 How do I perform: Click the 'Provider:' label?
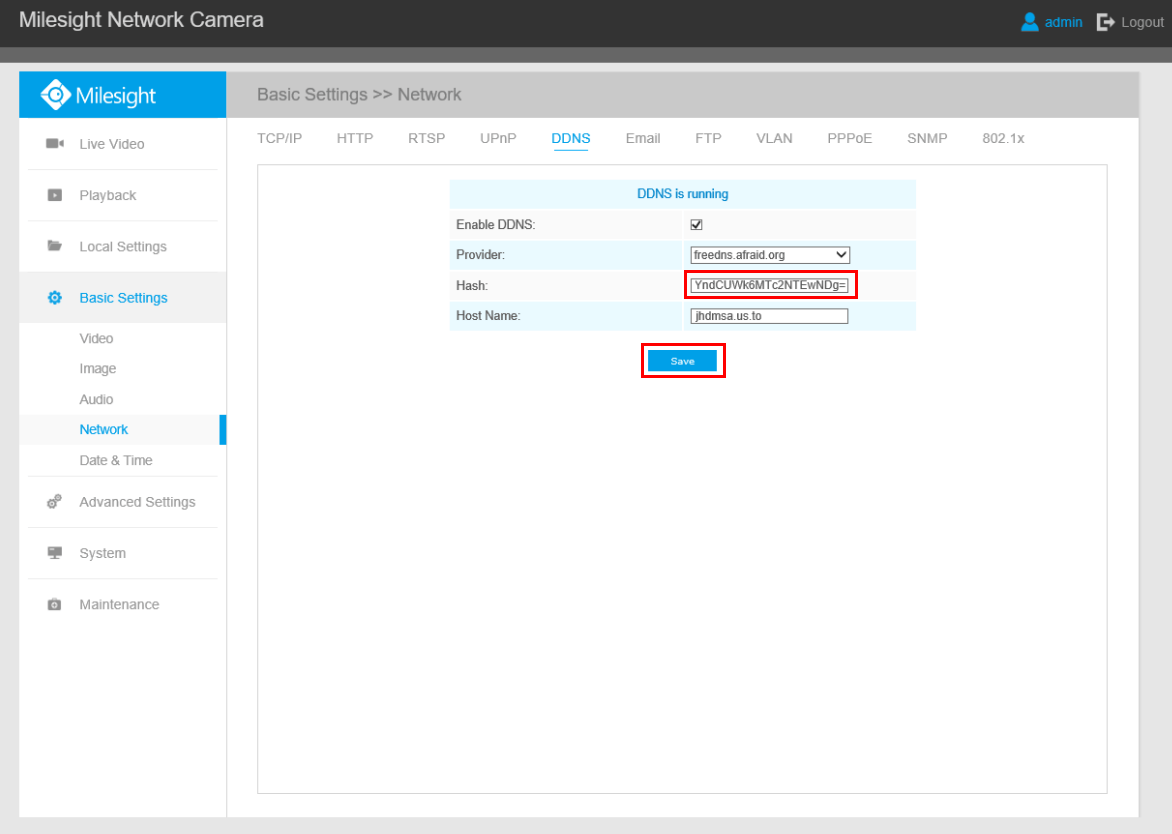pos(481,255)
